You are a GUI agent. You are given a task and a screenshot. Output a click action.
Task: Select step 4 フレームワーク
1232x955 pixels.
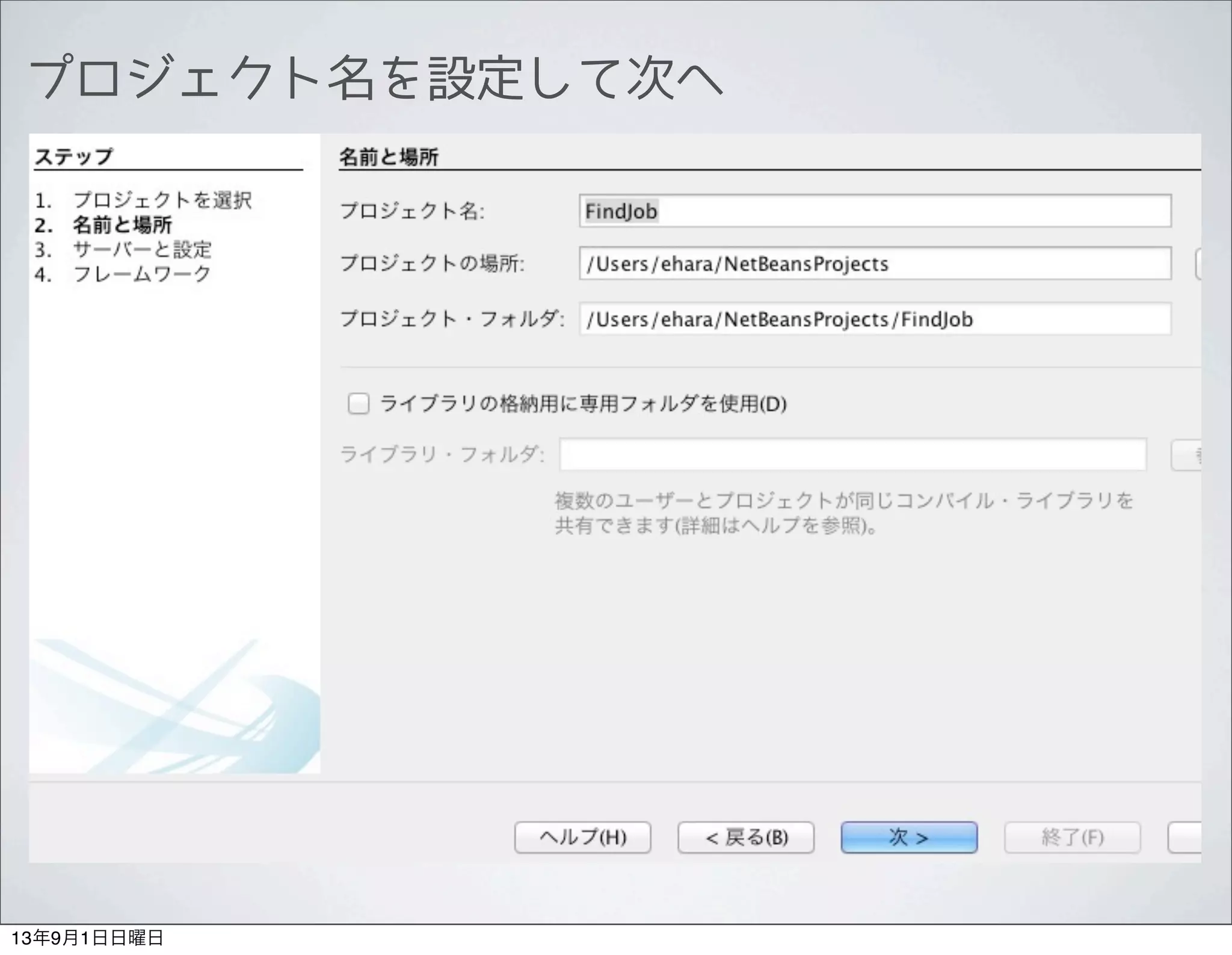pos(123,274)
